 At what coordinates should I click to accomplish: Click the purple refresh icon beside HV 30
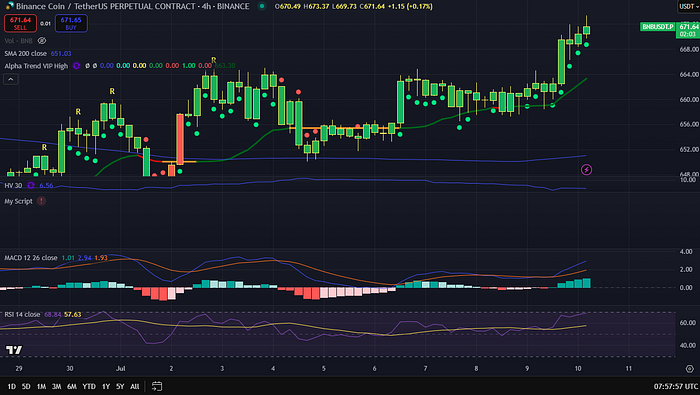(x=31, y=185)
